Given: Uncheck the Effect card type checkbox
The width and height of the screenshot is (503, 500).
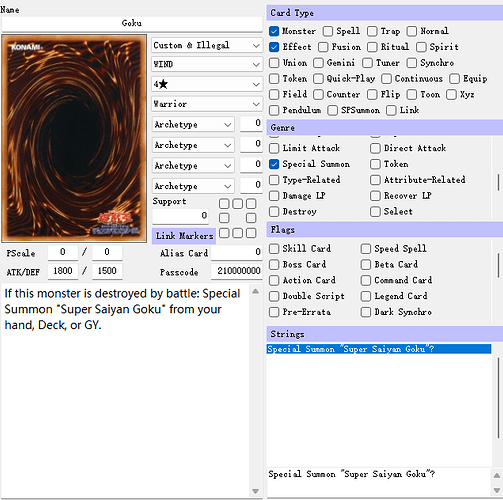Looking at the screenshot, I should (x=274, y=47).
